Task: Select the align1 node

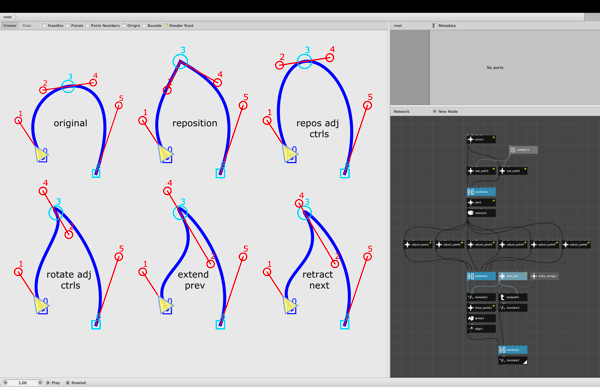Action: [x=481, y=328]
